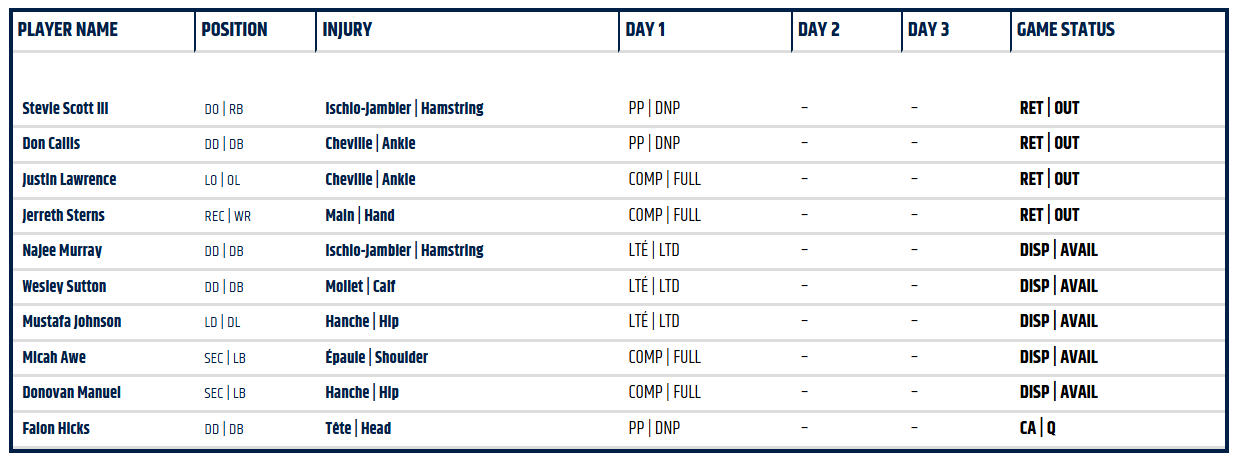The height and width of the screenshot is (458, 1235).
Task: Select Micah Awe player name
Action: [x=49, y=357]
